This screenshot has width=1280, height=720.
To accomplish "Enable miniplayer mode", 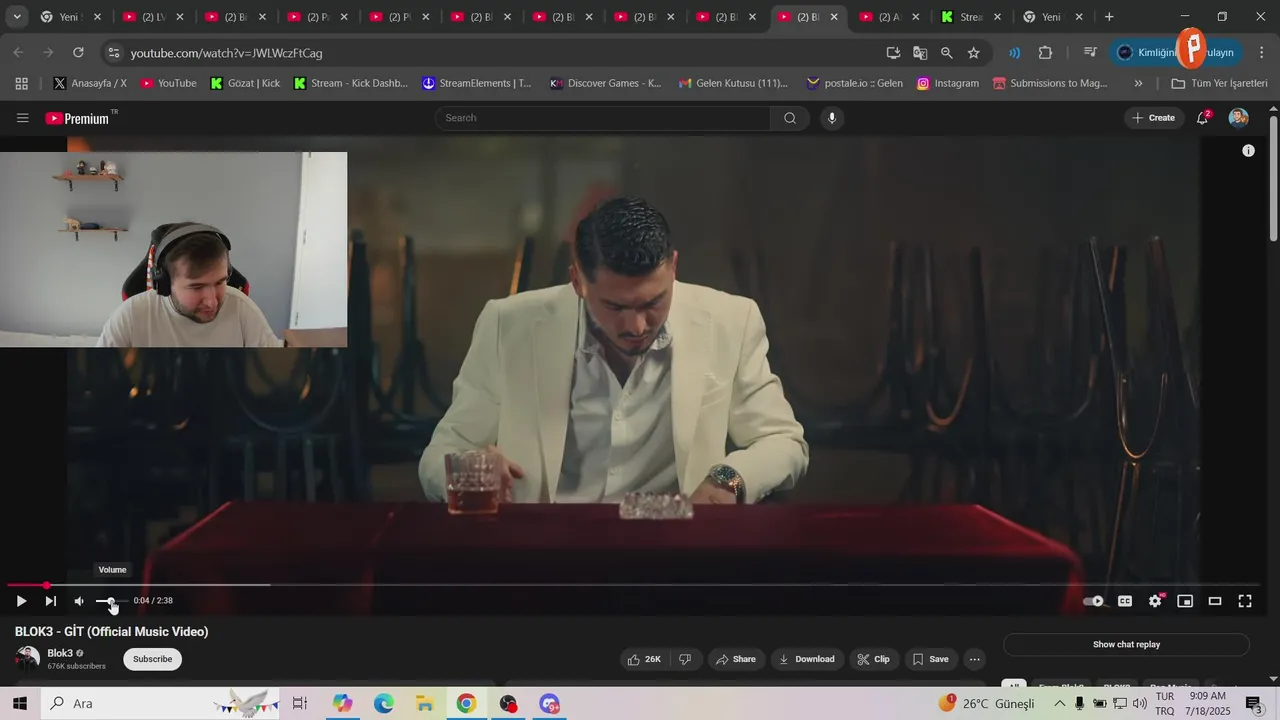I will (x=1185, y=601).
